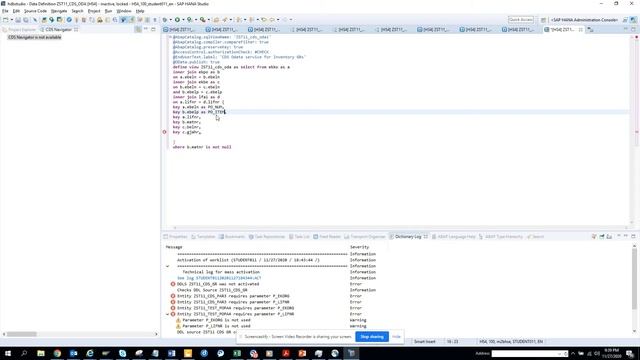Image resolution: width=640 pixels, height=360 pixels.
Task: Switch to the Bookmarks tab
Action: click(231, 237)
